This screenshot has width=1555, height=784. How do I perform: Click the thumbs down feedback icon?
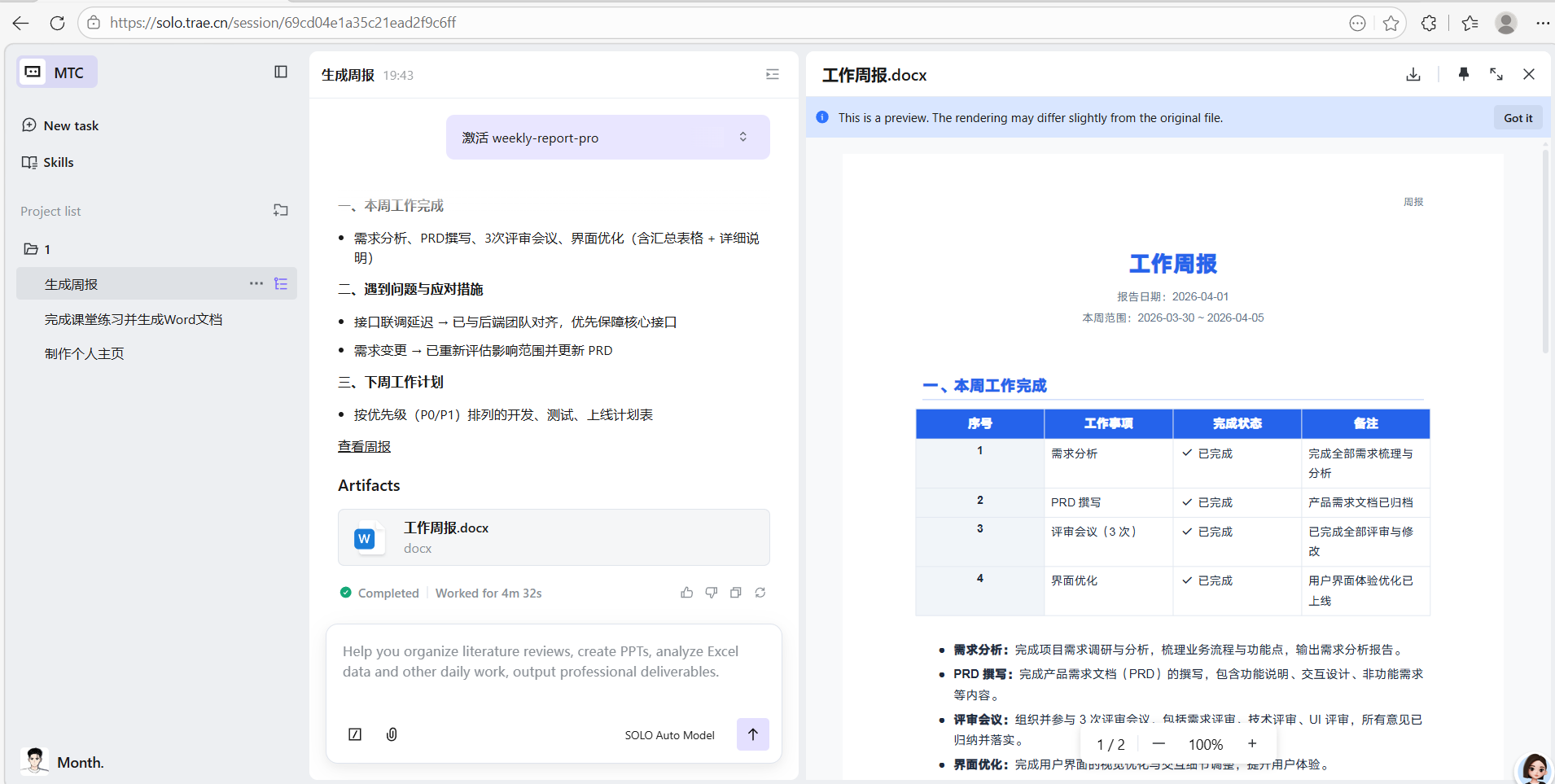pyautogui.click(x=711, y=593)
